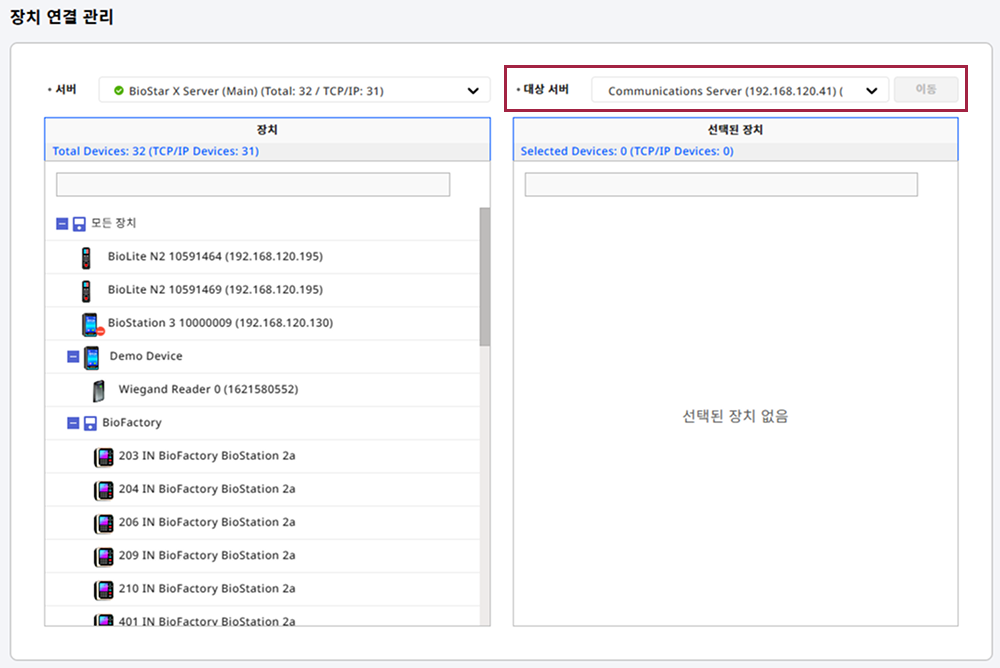Click the 203 IN BioFactory device icon
1000x668 pixels.
point(104,456)
